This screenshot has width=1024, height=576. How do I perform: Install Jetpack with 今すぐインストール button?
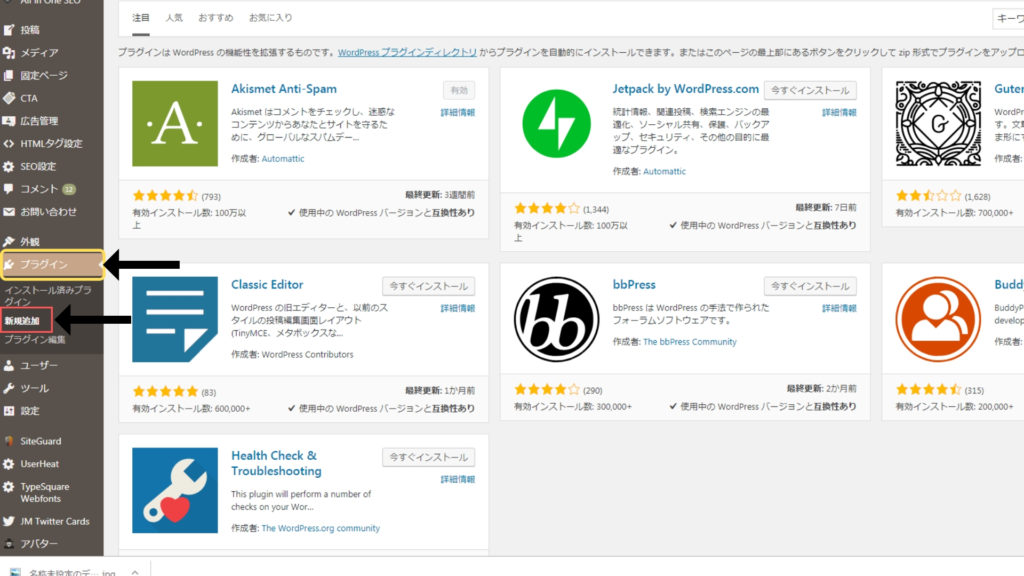click(x=810, y=90)
